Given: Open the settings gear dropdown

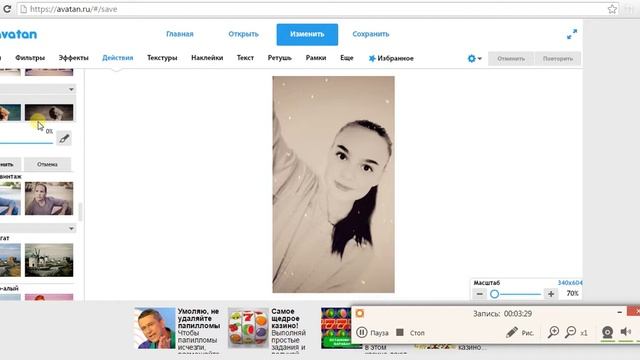Looking at the screenshot, I should [x=474, y=58].
